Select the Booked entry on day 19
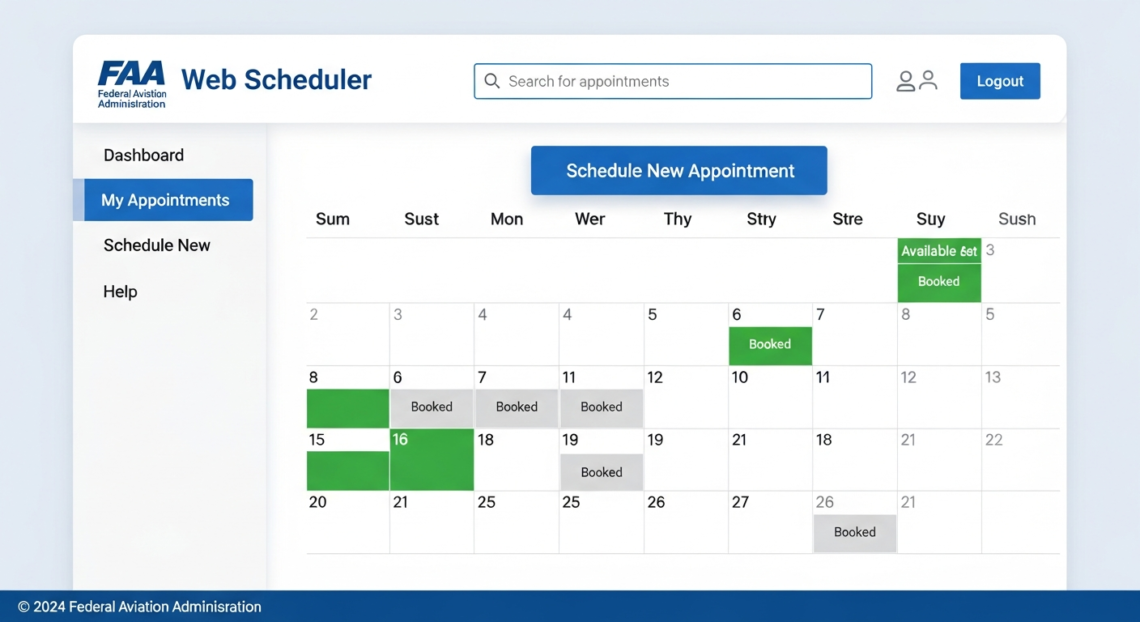The width and height of the screenshot is (1140, 622). tap(601, 472)
